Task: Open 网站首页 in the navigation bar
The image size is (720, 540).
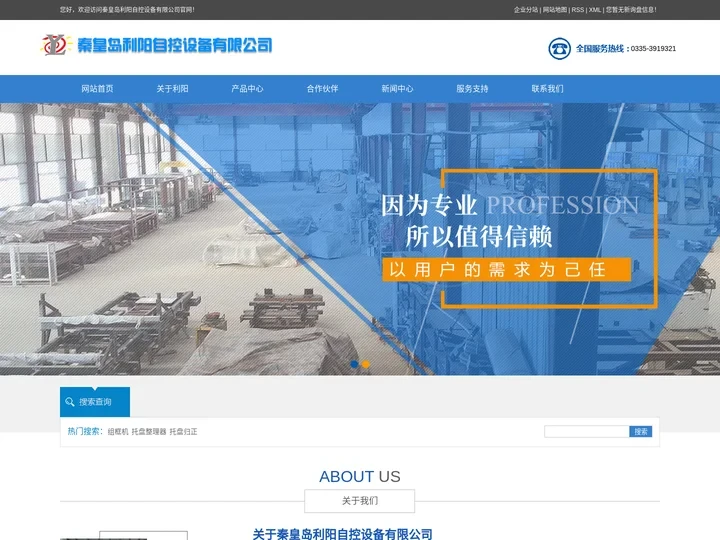Action: point(97,89)
